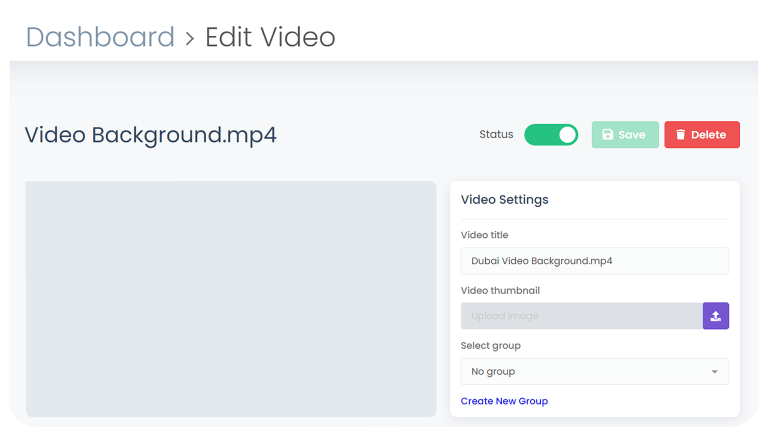Click the gray video preview area

click(x=231, y=298)
